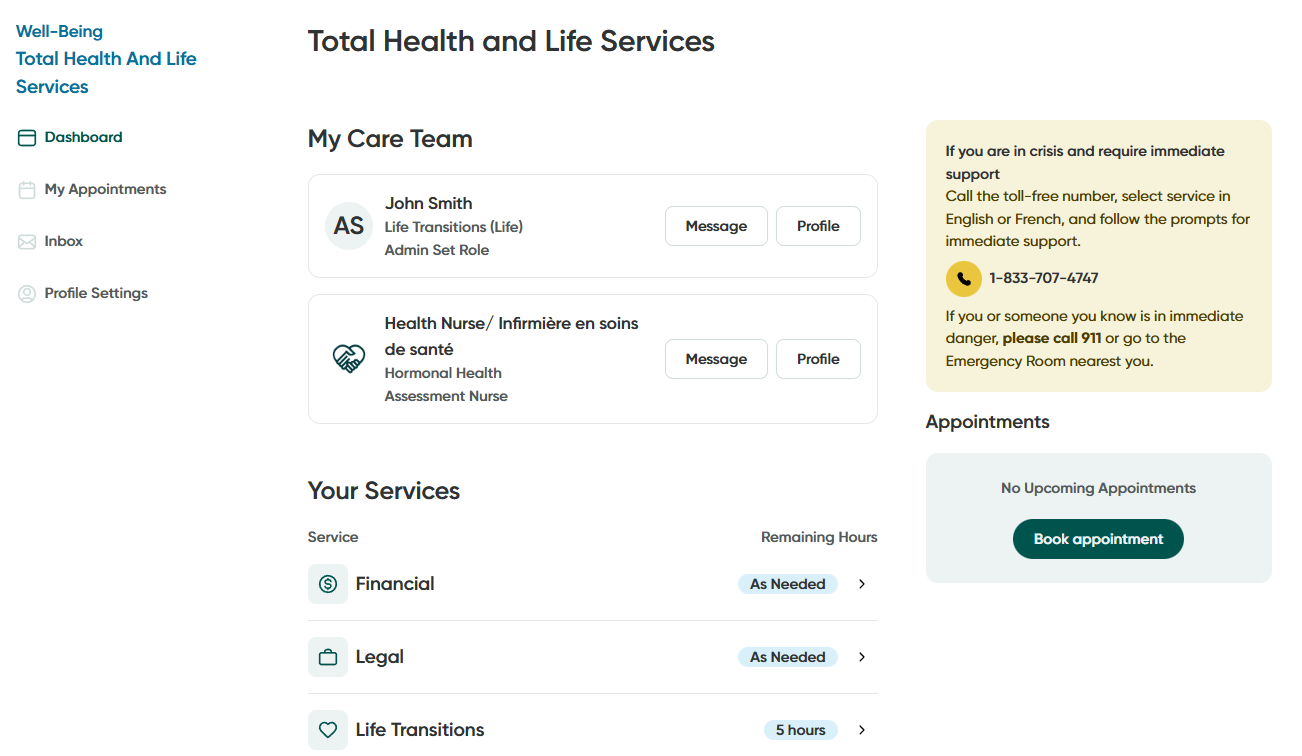1302x756 pixels.
Task: Click the As Needed badge for Legal
Action: click(787, 656)
